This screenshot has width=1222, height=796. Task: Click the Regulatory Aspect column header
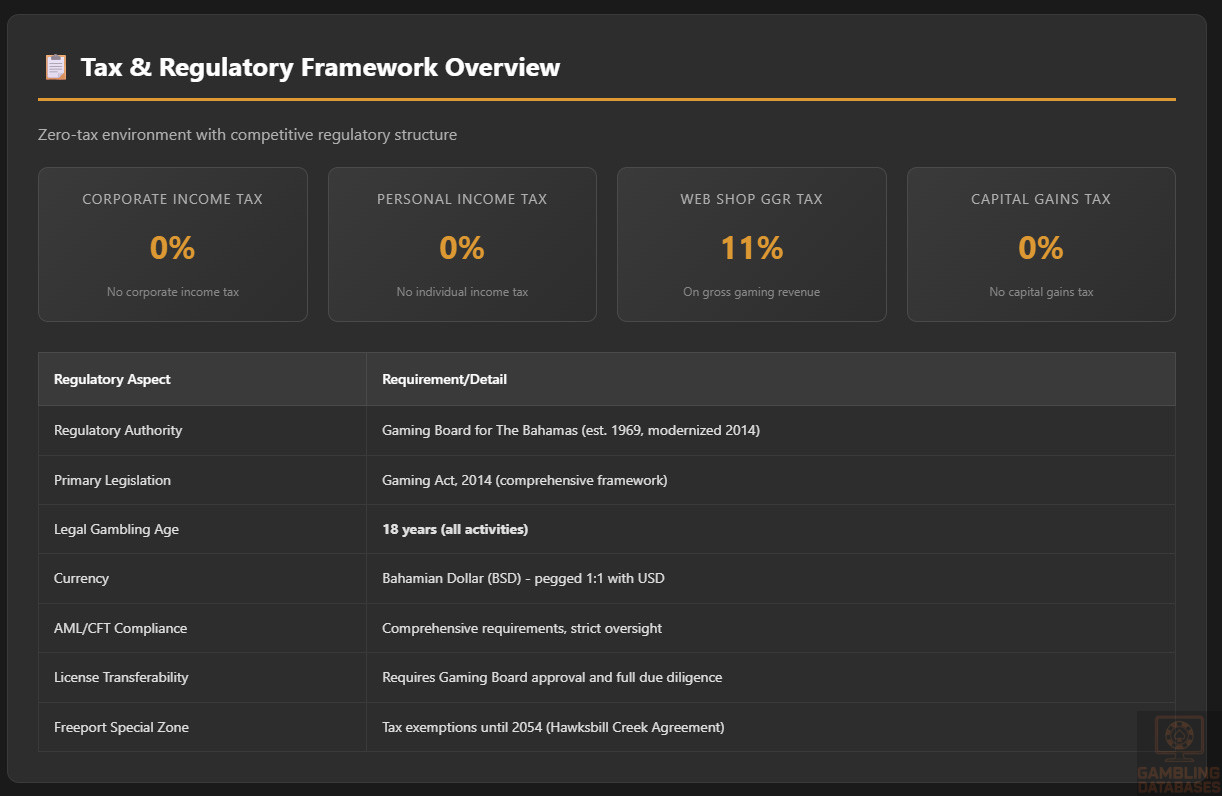pos(112,379)
